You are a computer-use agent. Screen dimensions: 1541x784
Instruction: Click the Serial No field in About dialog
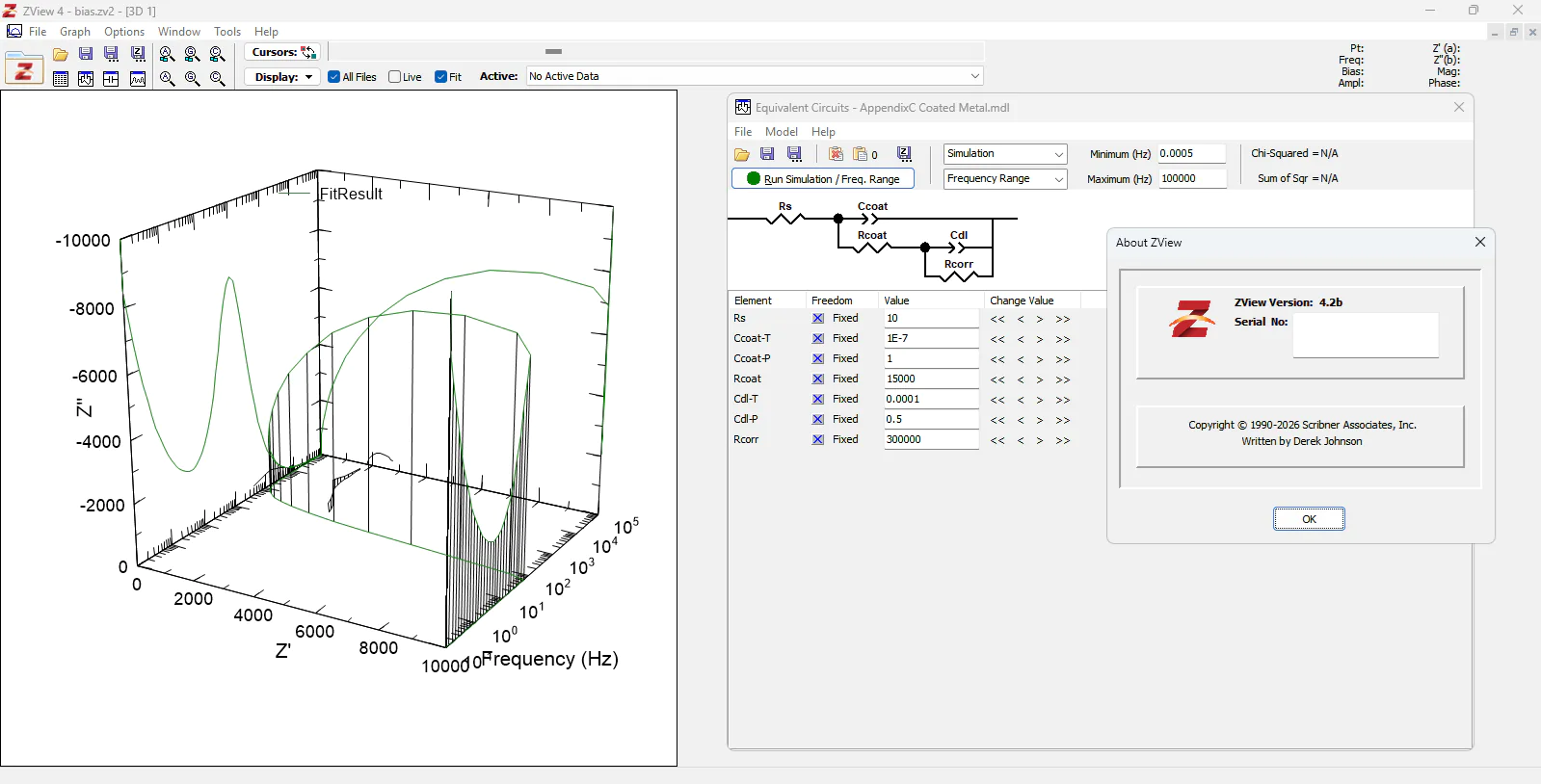[x=1366, y=335]
